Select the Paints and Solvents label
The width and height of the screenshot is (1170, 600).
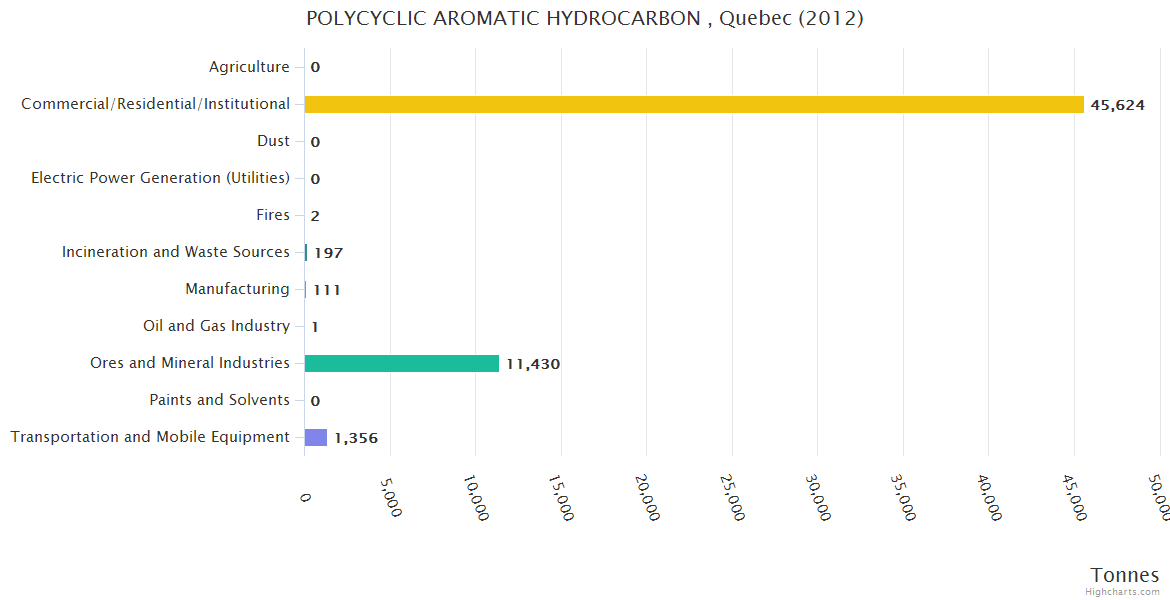(x=219, y=400)
